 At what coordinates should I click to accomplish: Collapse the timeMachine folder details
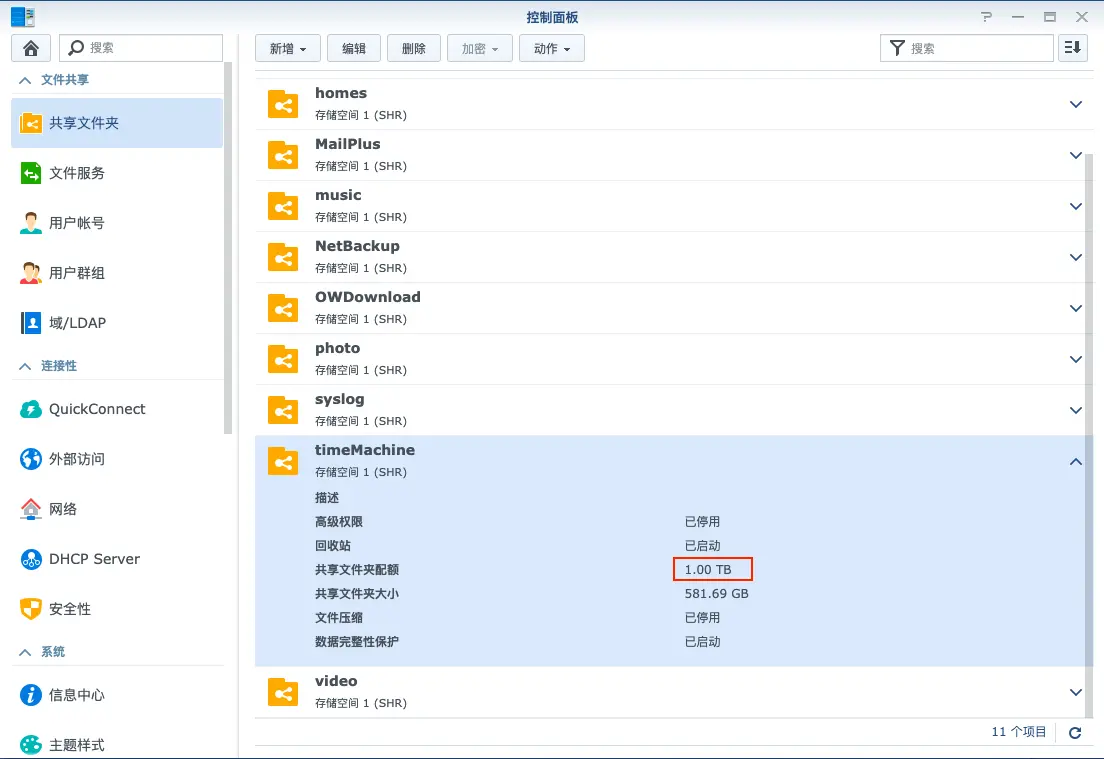coord(1076,462)
